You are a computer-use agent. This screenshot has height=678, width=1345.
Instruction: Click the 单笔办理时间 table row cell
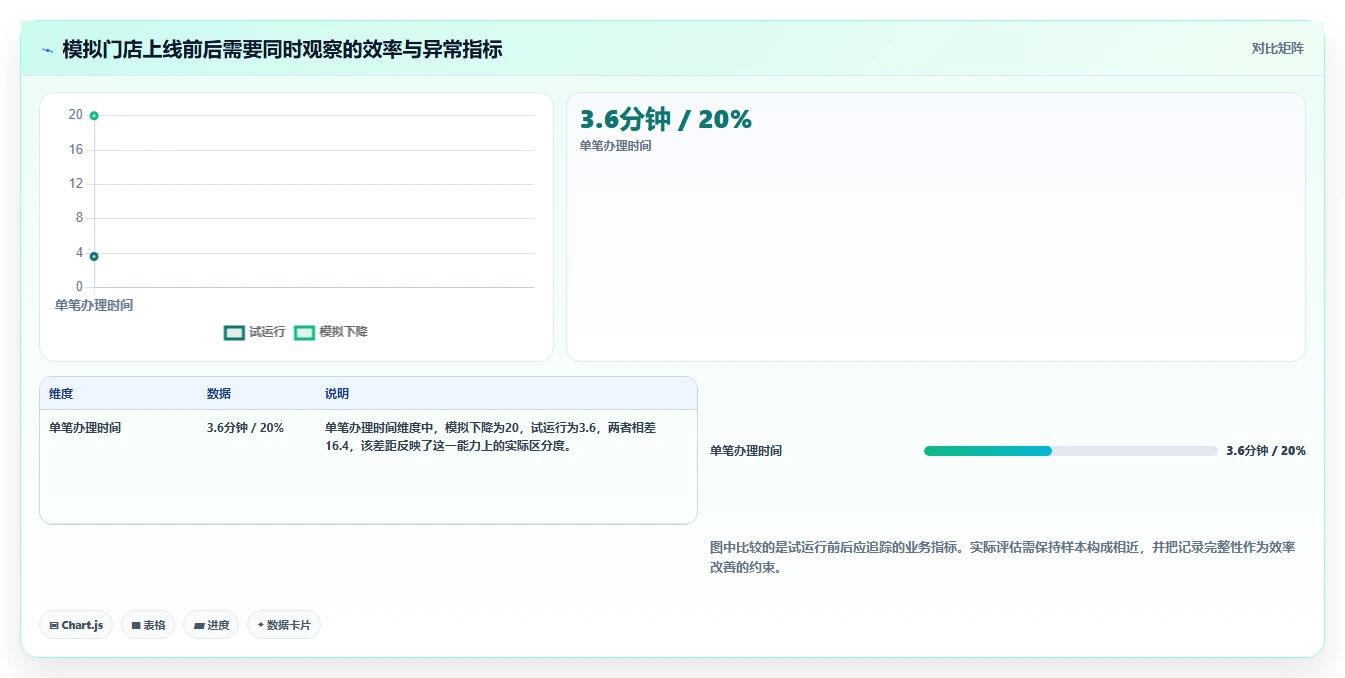[x=85, y=428]
